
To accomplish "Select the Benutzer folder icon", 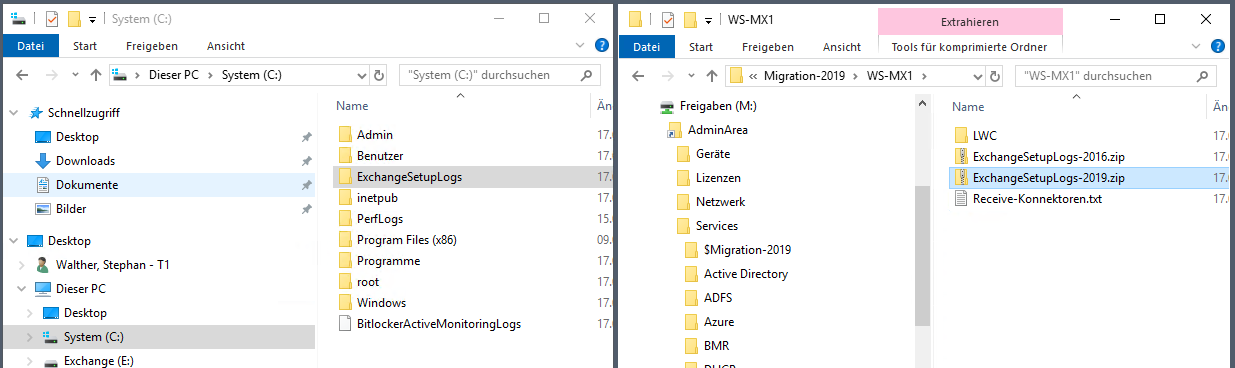I will [345, 156].
